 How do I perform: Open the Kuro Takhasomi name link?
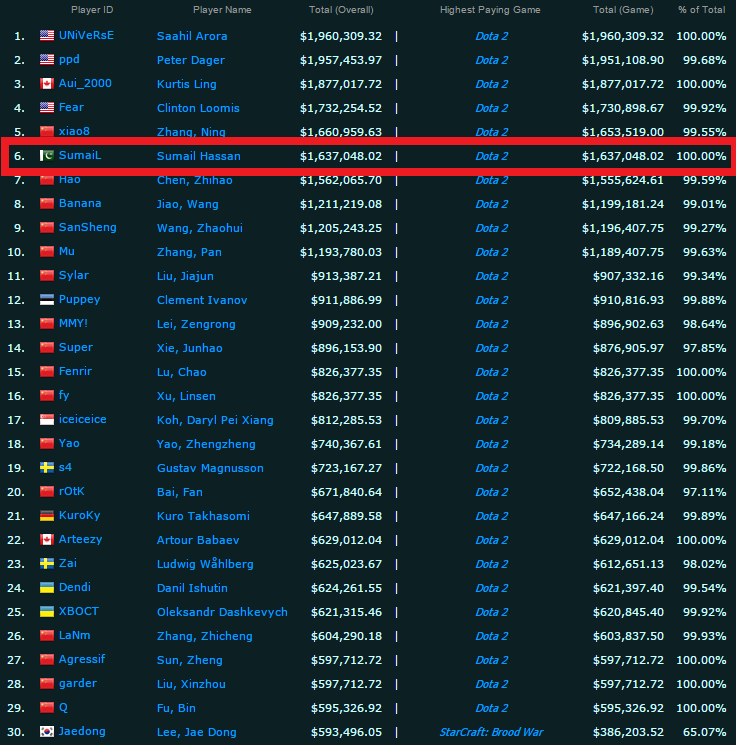click(x=203, y=516)
